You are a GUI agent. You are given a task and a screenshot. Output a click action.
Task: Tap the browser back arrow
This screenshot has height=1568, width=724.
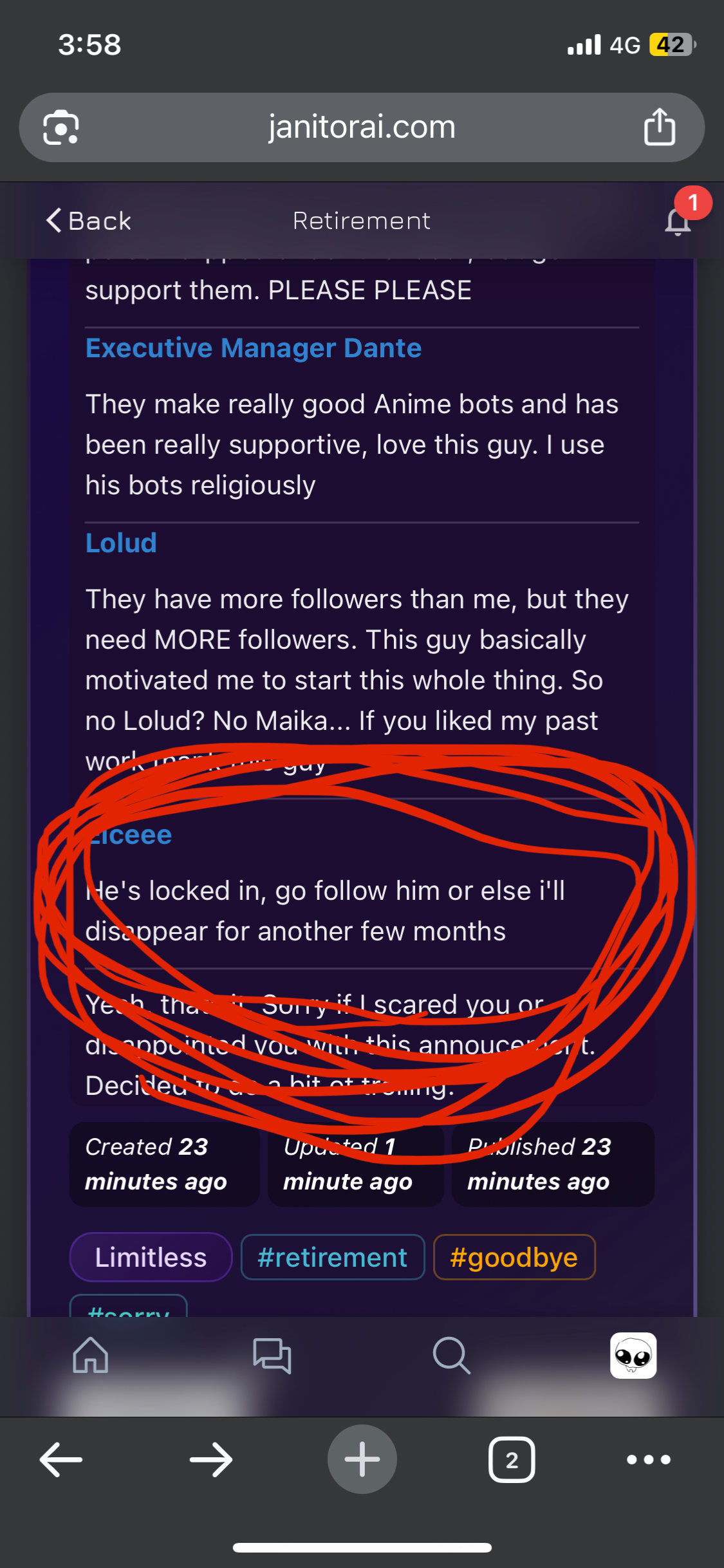[x=61, y=1459]
